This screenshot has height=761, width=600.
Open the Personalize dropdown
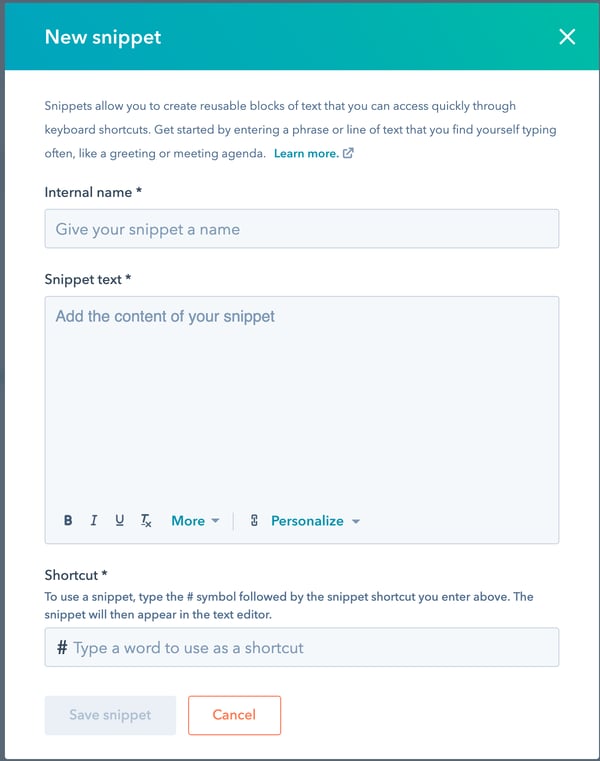(x=315, y=521)
